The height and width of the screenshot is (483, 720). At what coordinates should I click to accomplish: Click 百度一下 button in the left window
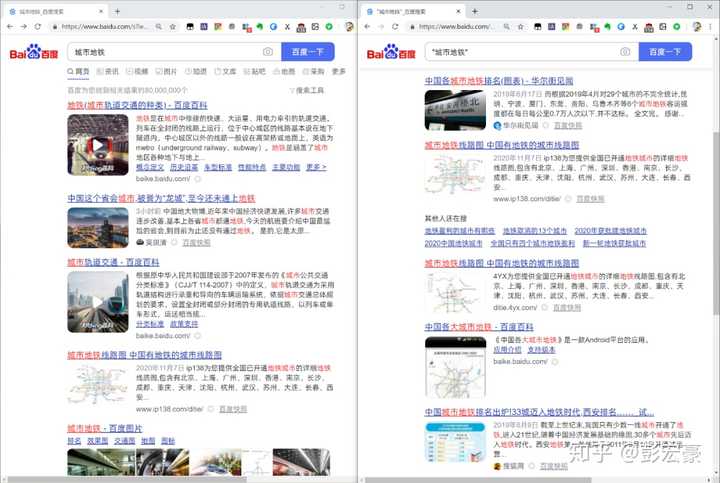point(308,52)
